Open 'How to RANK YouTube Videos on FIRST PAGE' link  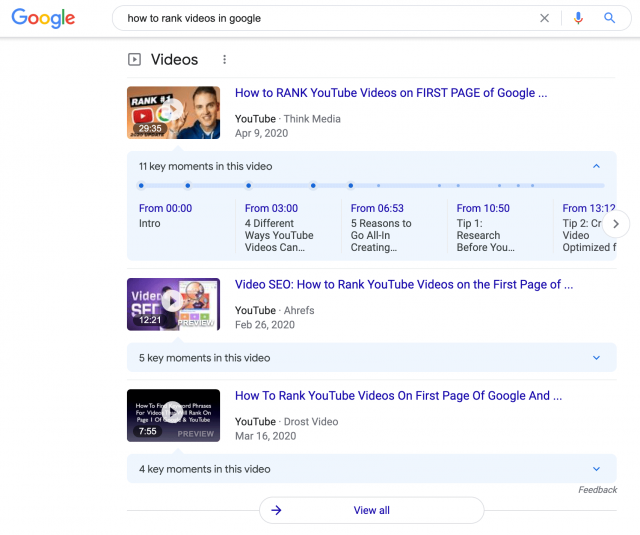[x=391, y=93]
